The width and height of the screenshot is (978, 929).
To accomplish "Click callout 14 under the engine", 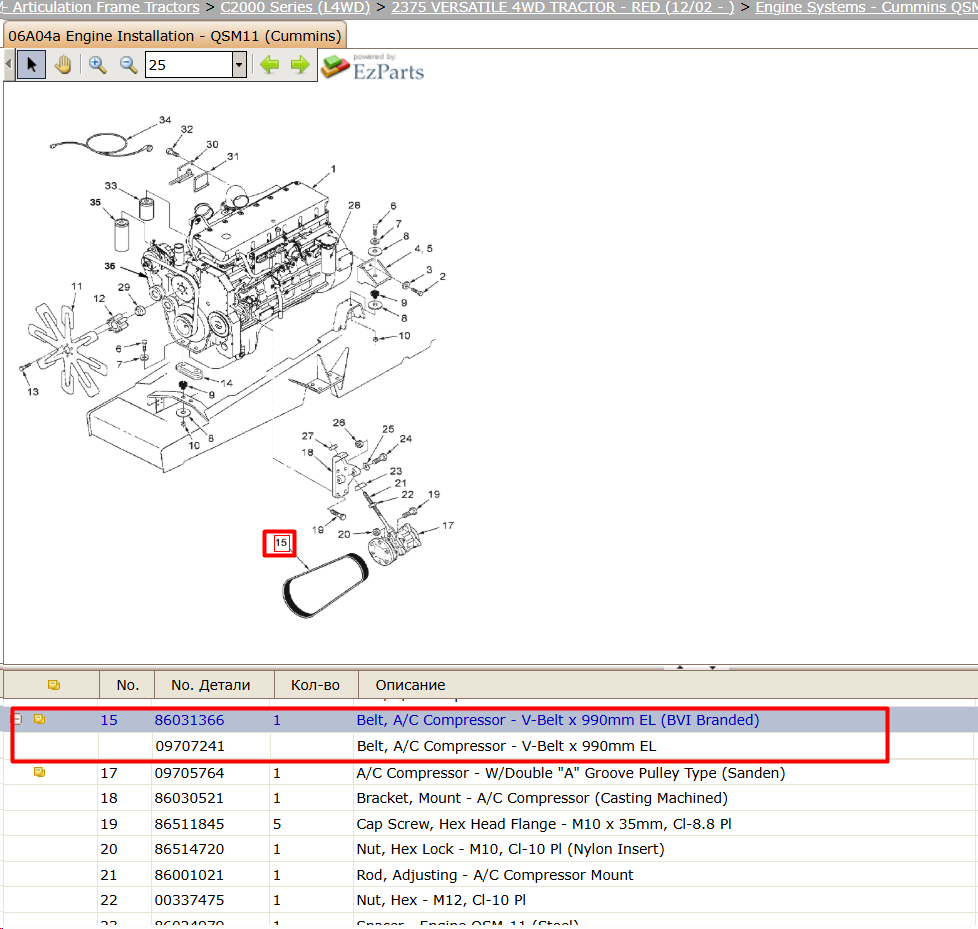I will point(226,383).
